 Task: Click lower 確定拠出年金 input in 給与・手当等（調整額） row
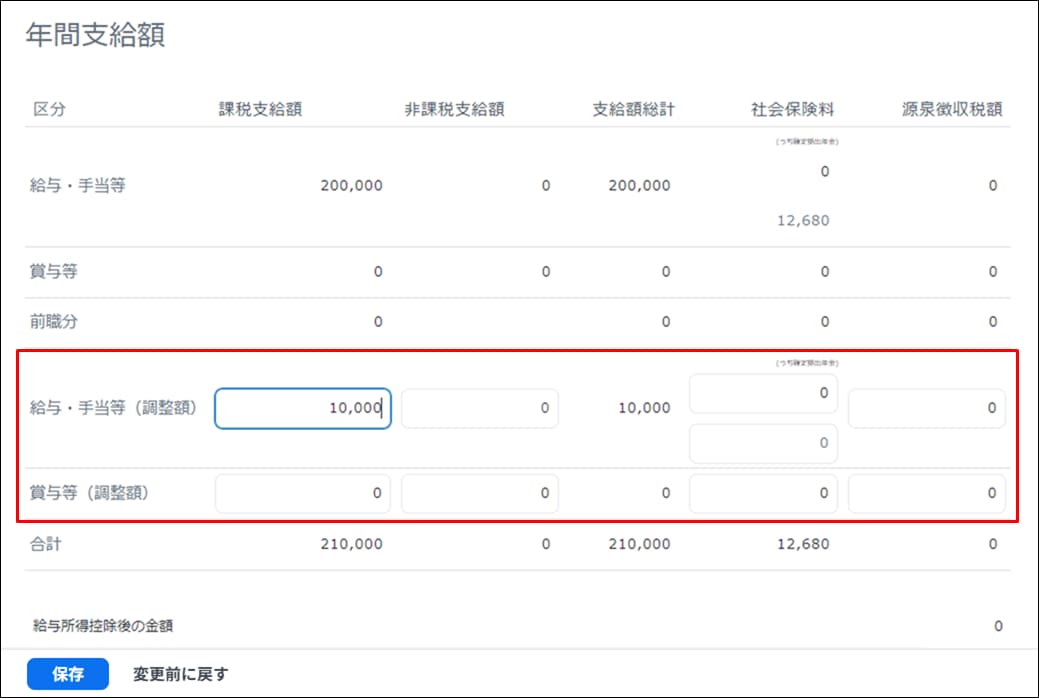click(x=763, y=443)
